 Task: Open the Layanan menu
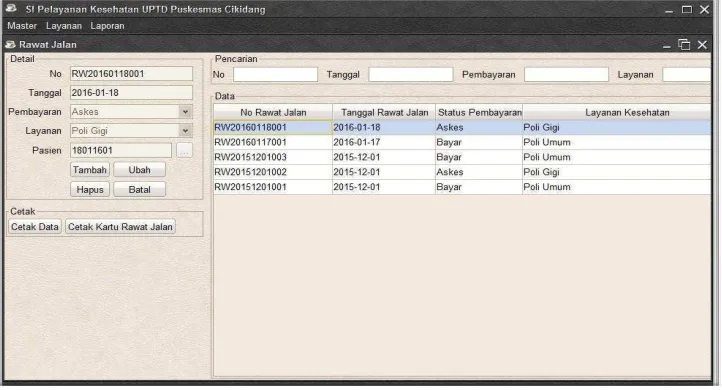pyautogui.click(x=64, y=26)
